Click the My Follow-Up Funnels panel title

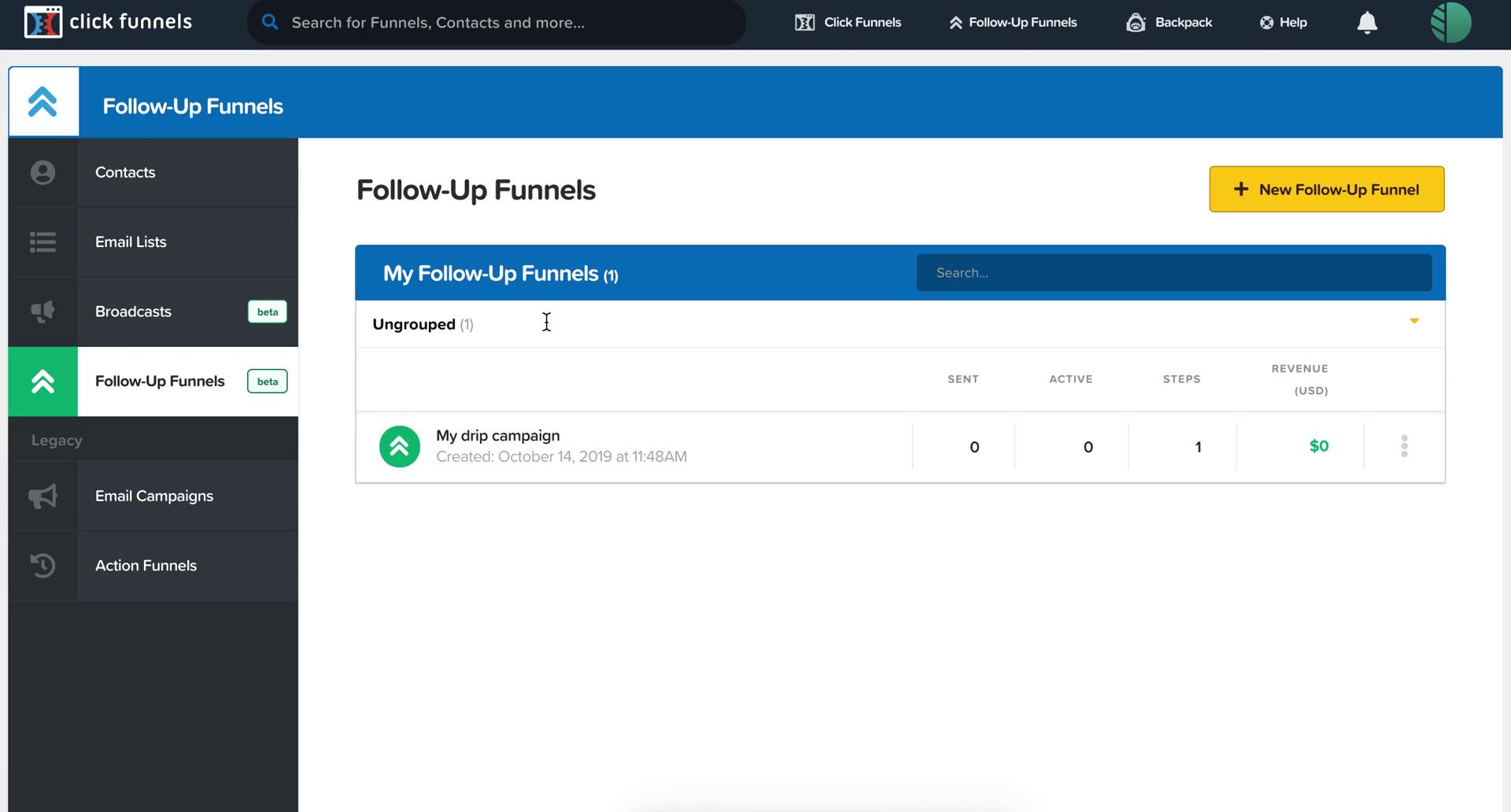(501, 274)
